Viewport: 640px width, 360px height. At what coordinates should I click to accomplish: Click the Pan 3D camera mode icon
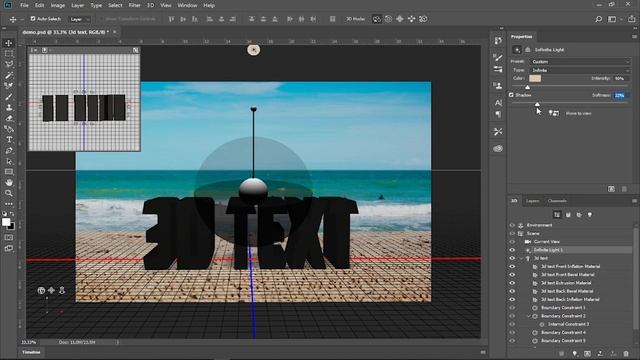pyautogui.click(x=400, y=19)
